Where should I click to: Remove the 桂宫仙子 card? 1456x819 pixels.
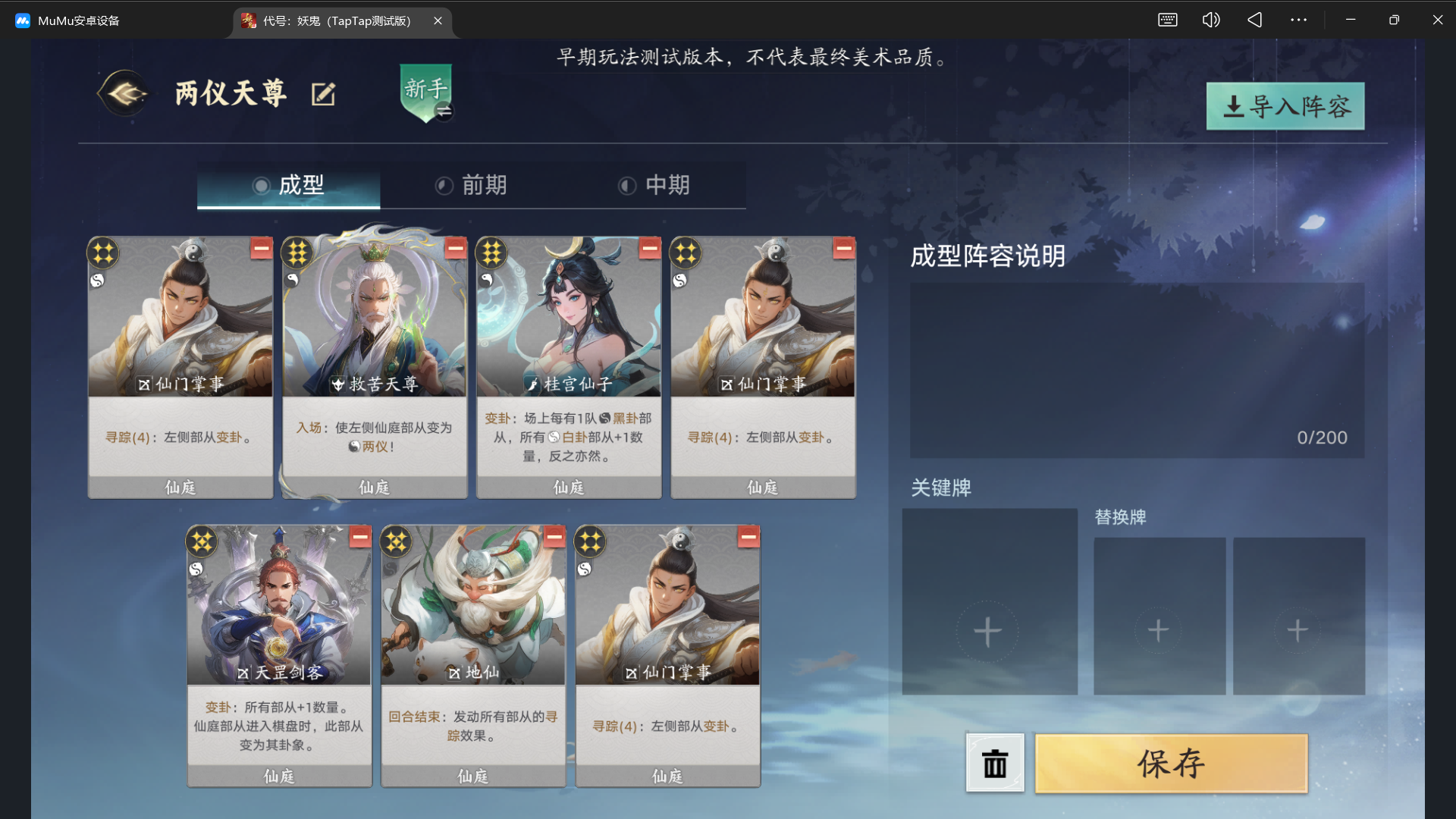(x=649, y=248)
